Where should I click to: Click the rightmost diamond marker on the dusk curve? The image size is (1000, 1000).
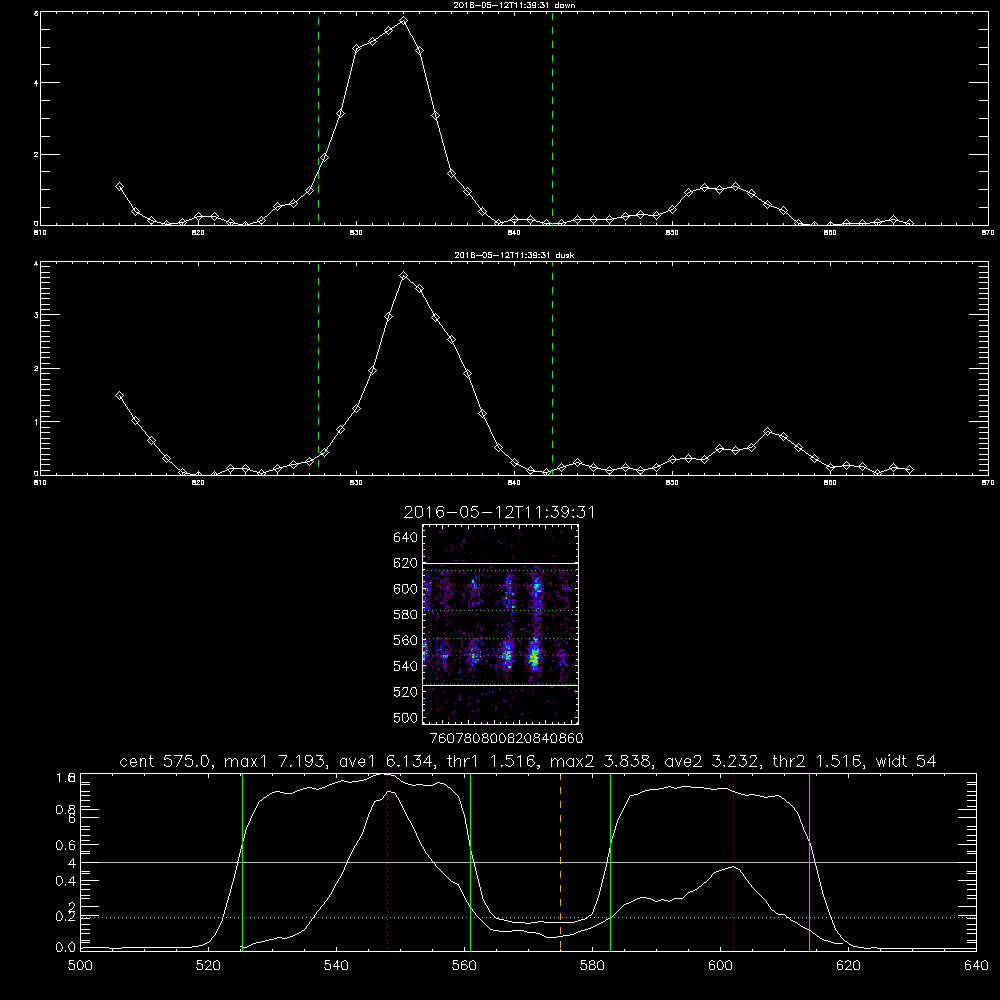(x=909, y=469)
